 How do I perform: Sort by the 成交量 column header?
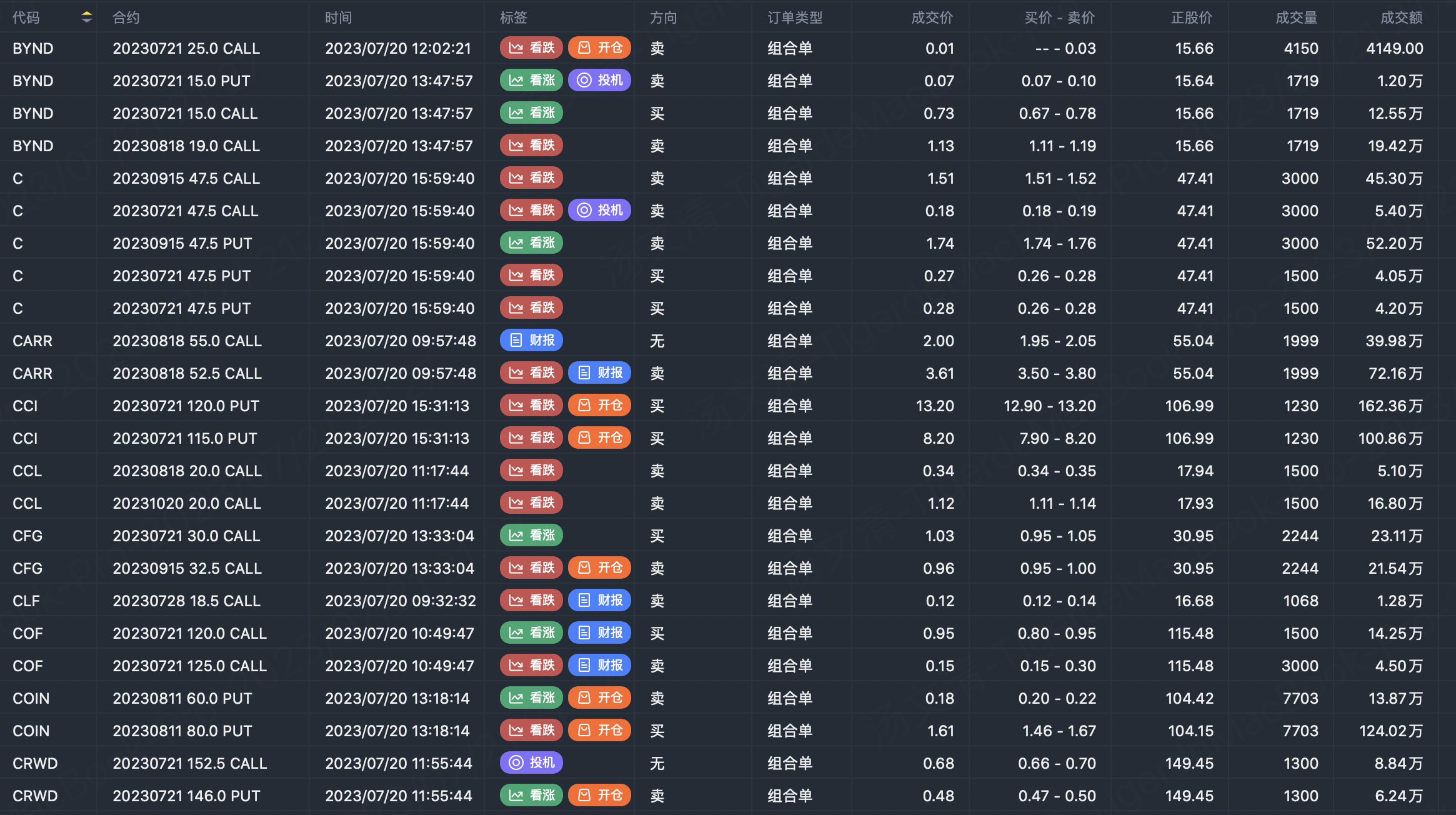[x=1296, y=17]
